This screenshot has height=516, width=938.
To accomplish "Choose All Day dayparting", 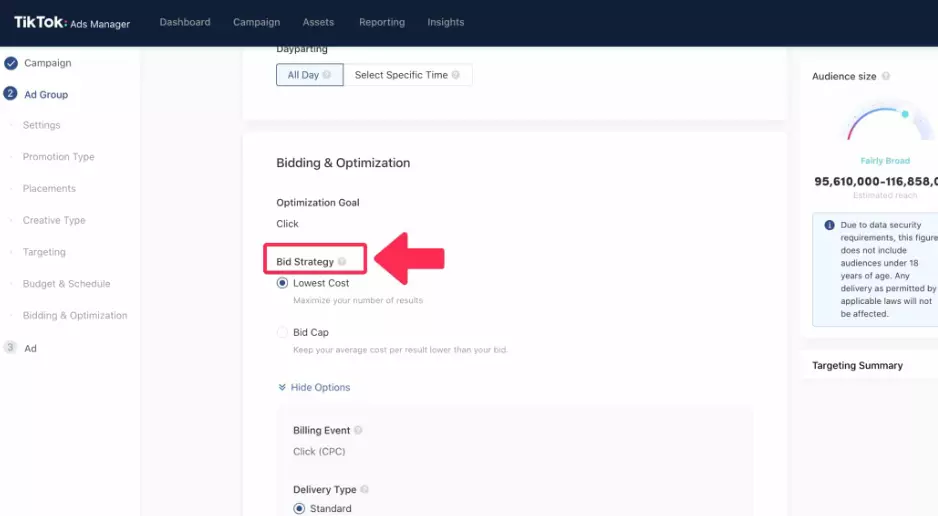I will [309, 75].
